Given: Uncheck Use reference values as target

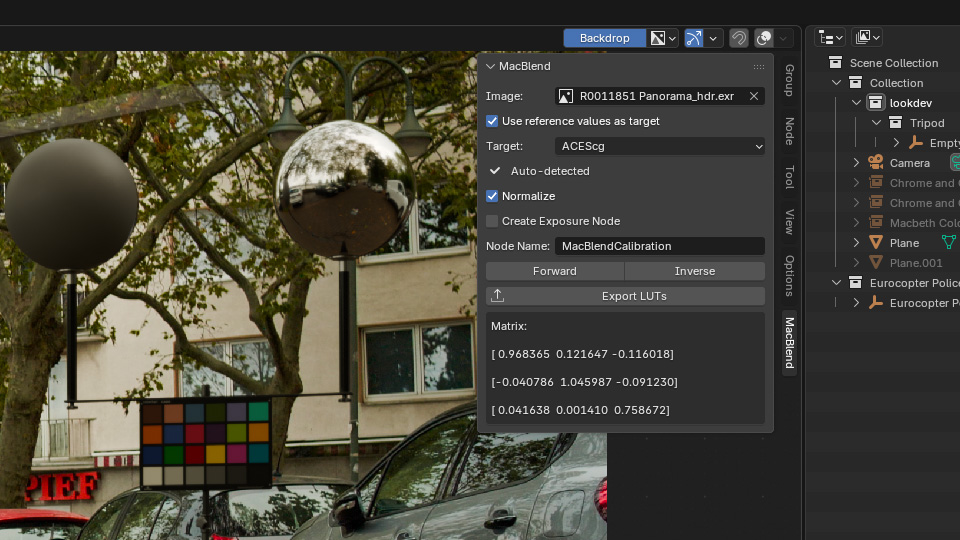Looking at the screenshot, I should (x=492, y=121).
